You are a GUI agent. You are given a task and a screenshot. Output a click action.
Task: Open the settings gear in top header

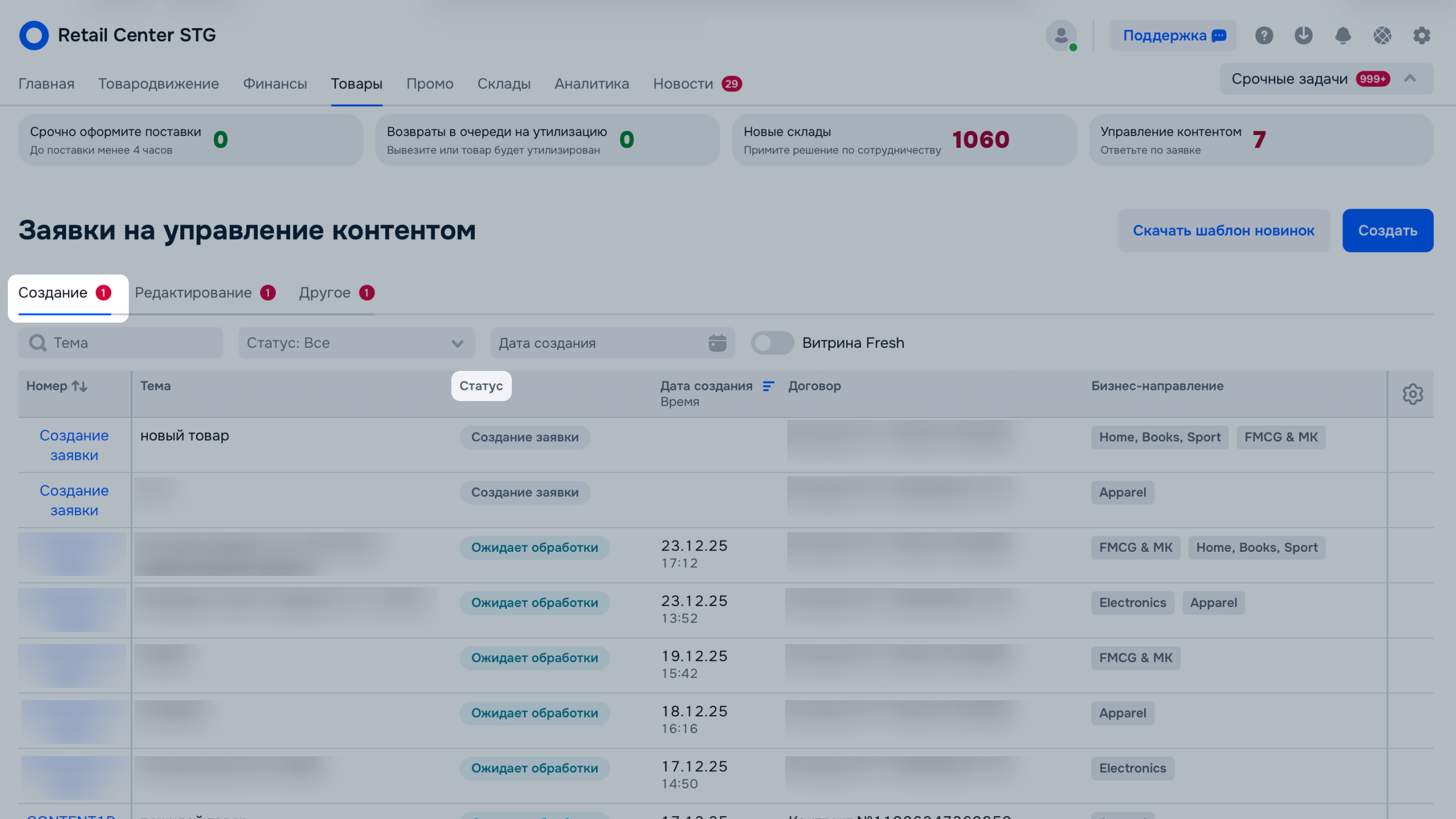(x=1421, y=36)
